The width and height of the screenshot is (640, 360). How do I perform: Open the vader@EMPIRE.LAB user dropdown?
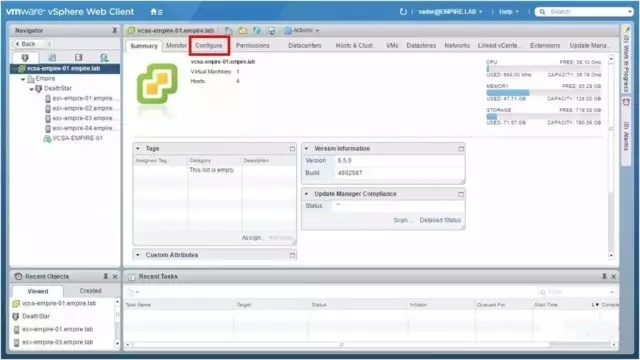450,12
